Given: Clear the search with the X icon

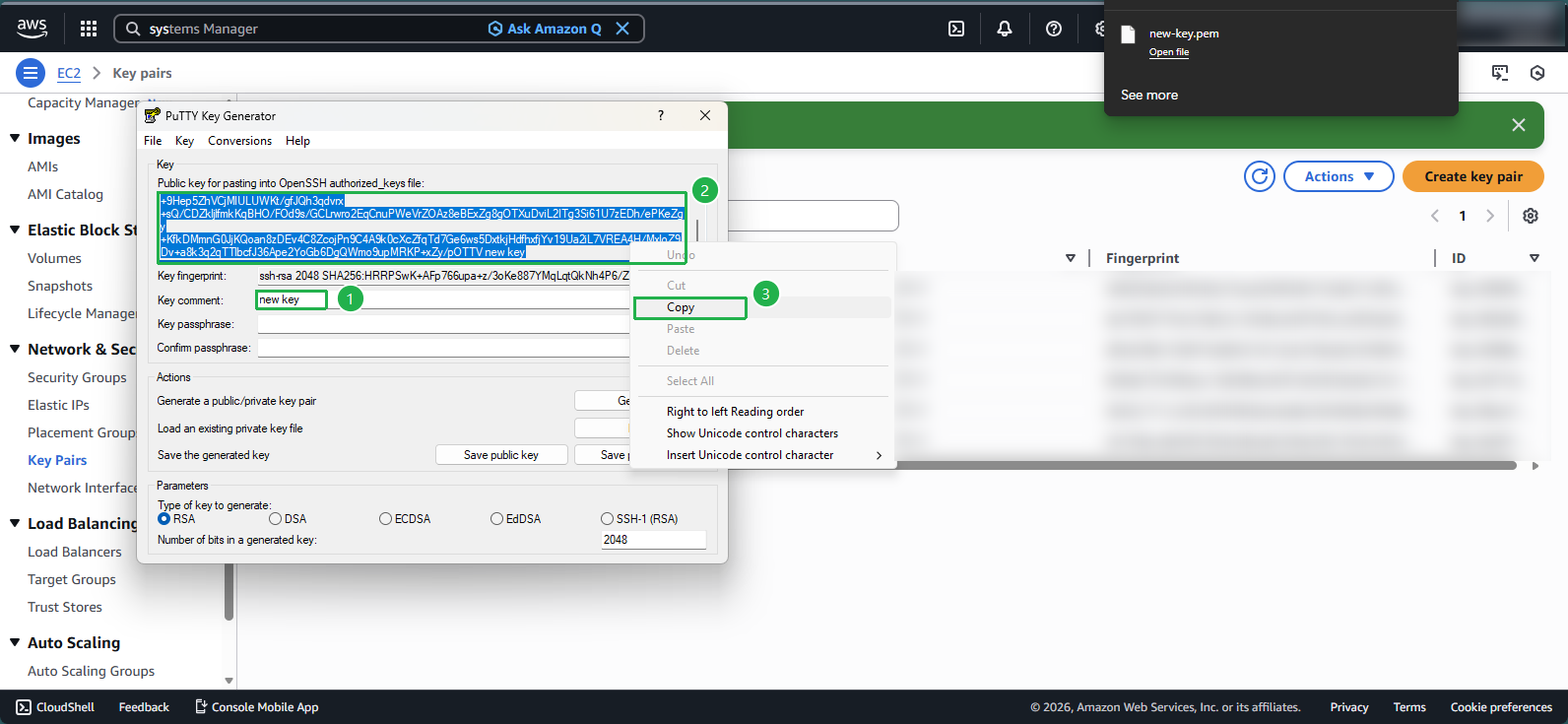Looking at the screenshot, I should pos(622,29).
